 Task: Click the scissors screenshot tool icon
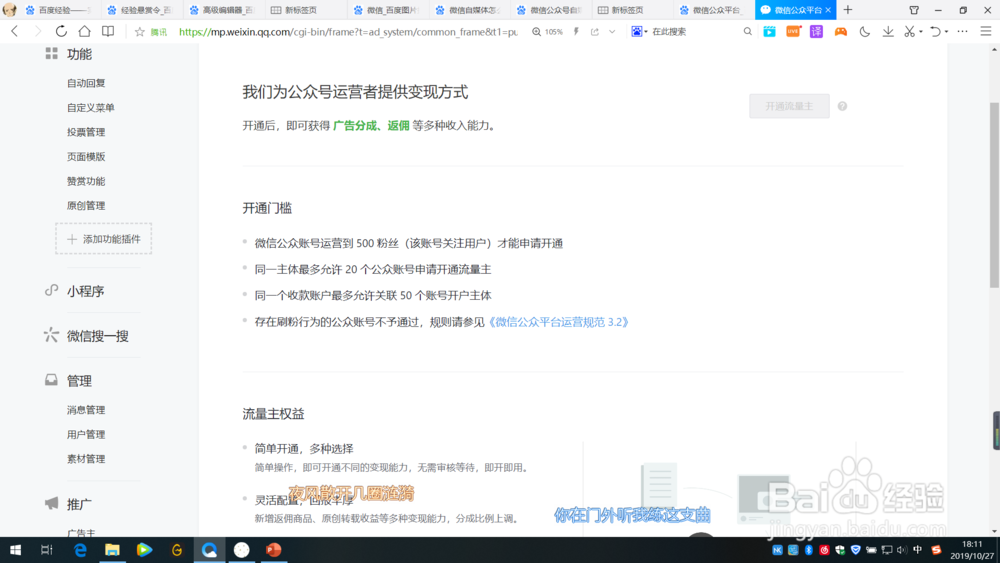point(909,31)
